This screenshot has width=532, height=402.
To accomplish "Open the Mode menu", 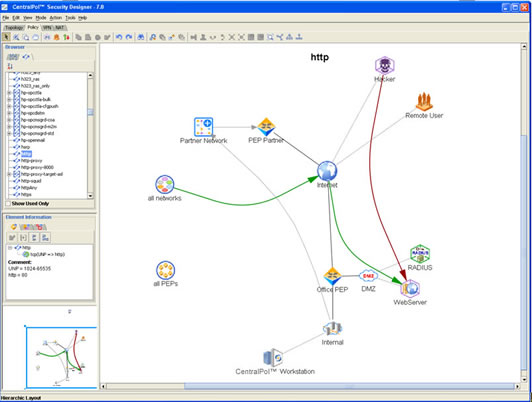I will (x=41, y=18).
